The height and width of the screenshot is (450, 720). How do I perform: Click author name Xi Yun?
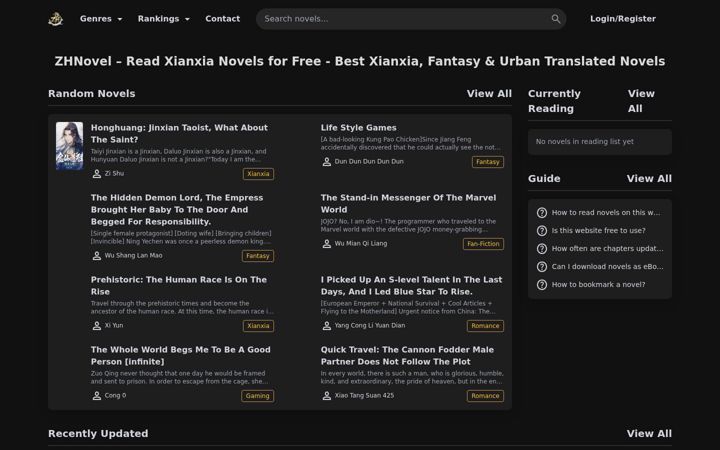pos(114,326)
